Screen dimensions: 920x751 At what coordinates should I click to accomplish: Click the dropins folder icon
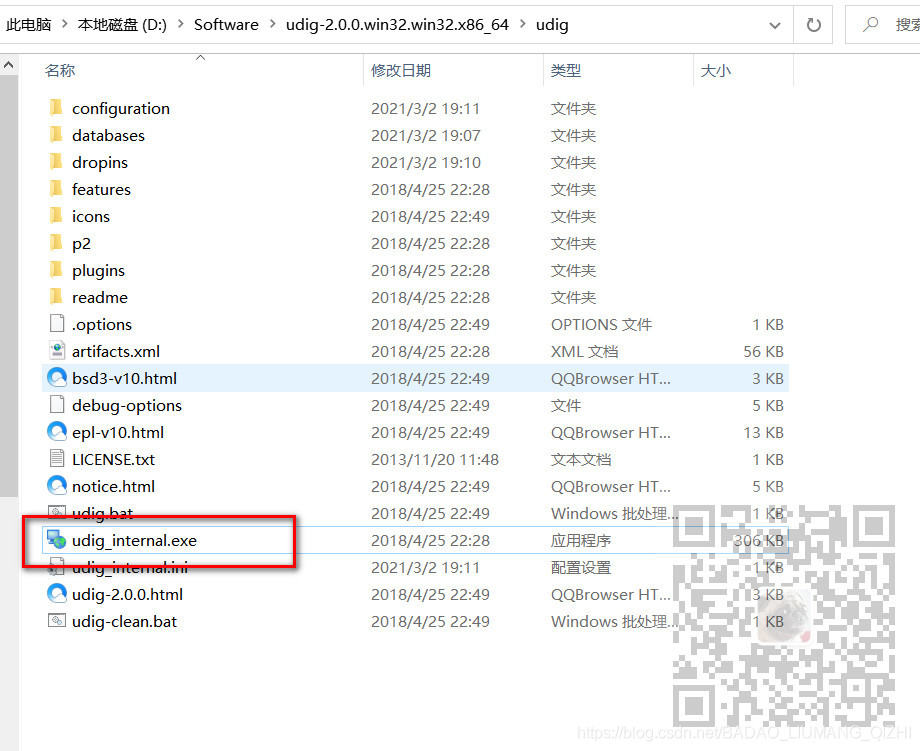[56, 162]
